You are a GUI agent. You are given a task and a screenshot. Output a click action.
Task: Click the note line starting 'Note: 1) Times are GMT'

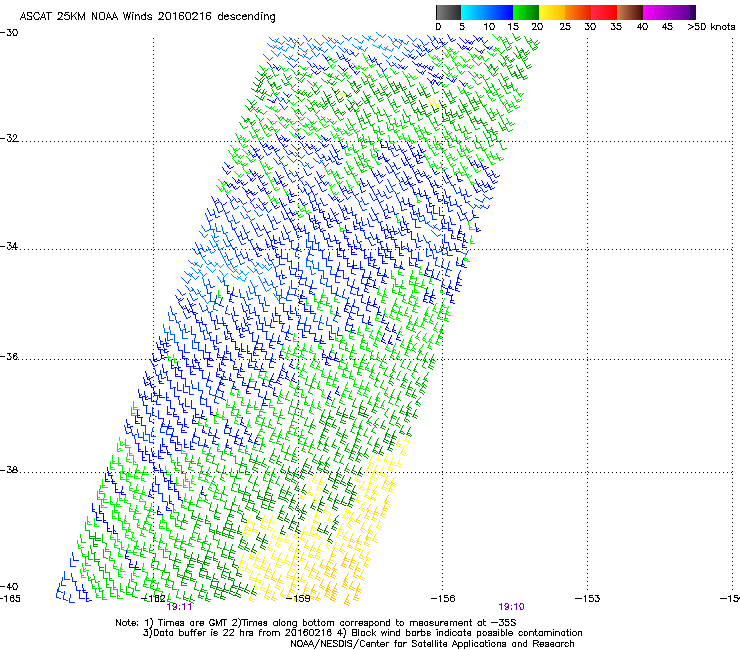coord(316,623)
